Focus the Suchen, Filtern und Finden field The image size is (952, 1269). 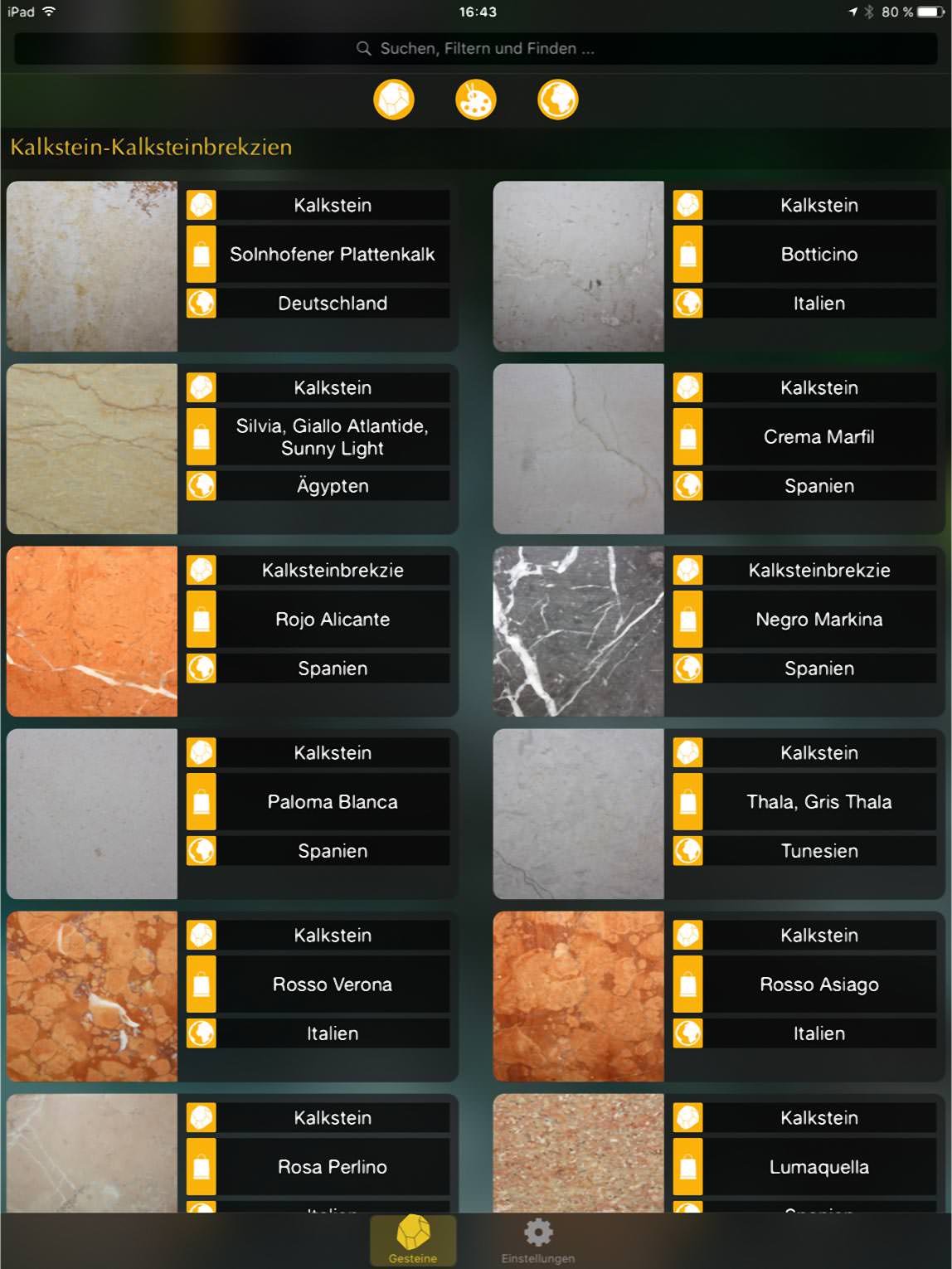(x=476, y=48)
